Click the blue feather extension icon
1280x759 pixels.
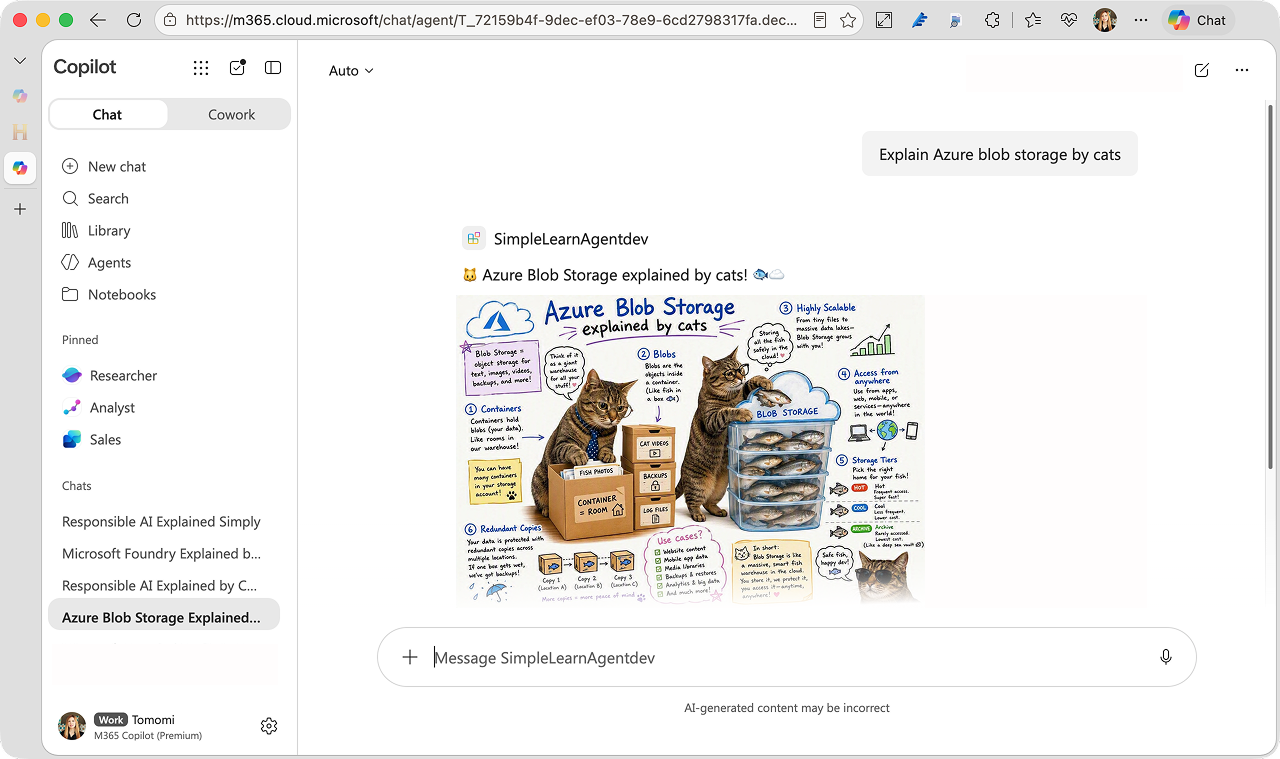920,20
